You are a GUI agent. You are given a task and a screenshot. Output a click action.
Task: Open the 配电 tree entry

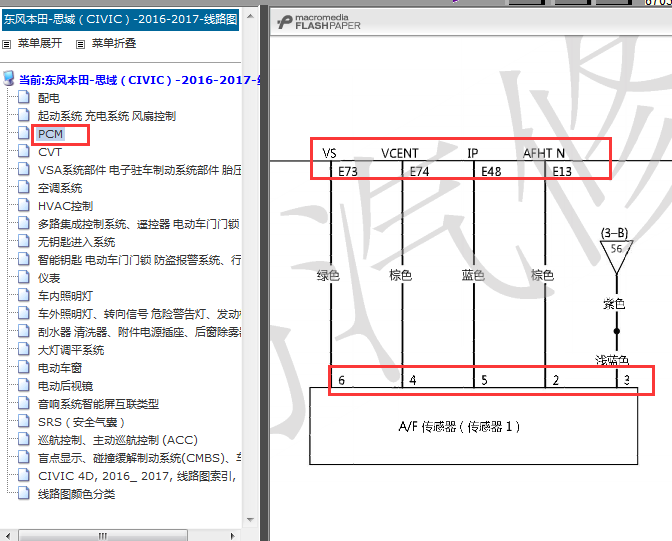click(49, 98)
